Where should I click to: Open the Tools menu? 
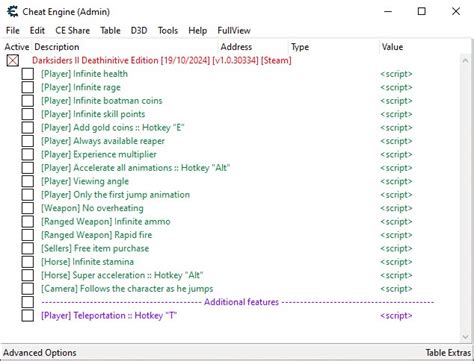[x=168, y=30]
